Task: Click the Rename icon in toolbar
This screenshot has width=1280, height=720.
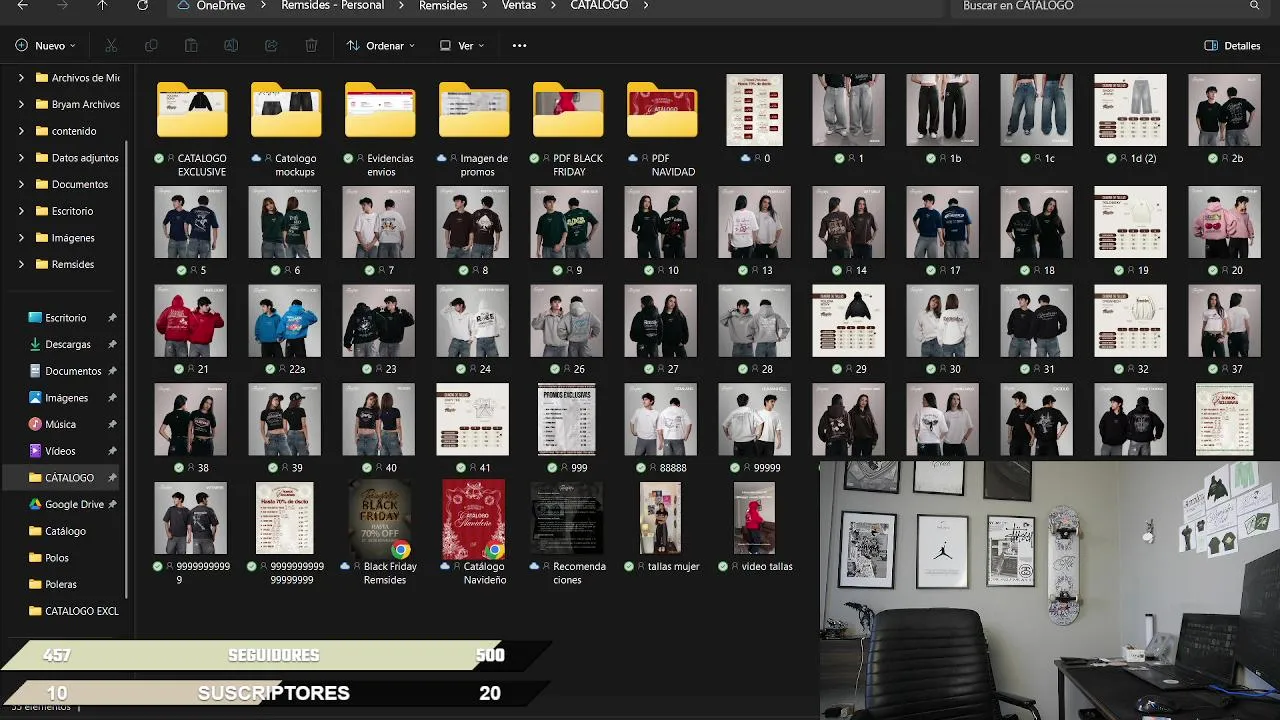Action: [231, 46]
